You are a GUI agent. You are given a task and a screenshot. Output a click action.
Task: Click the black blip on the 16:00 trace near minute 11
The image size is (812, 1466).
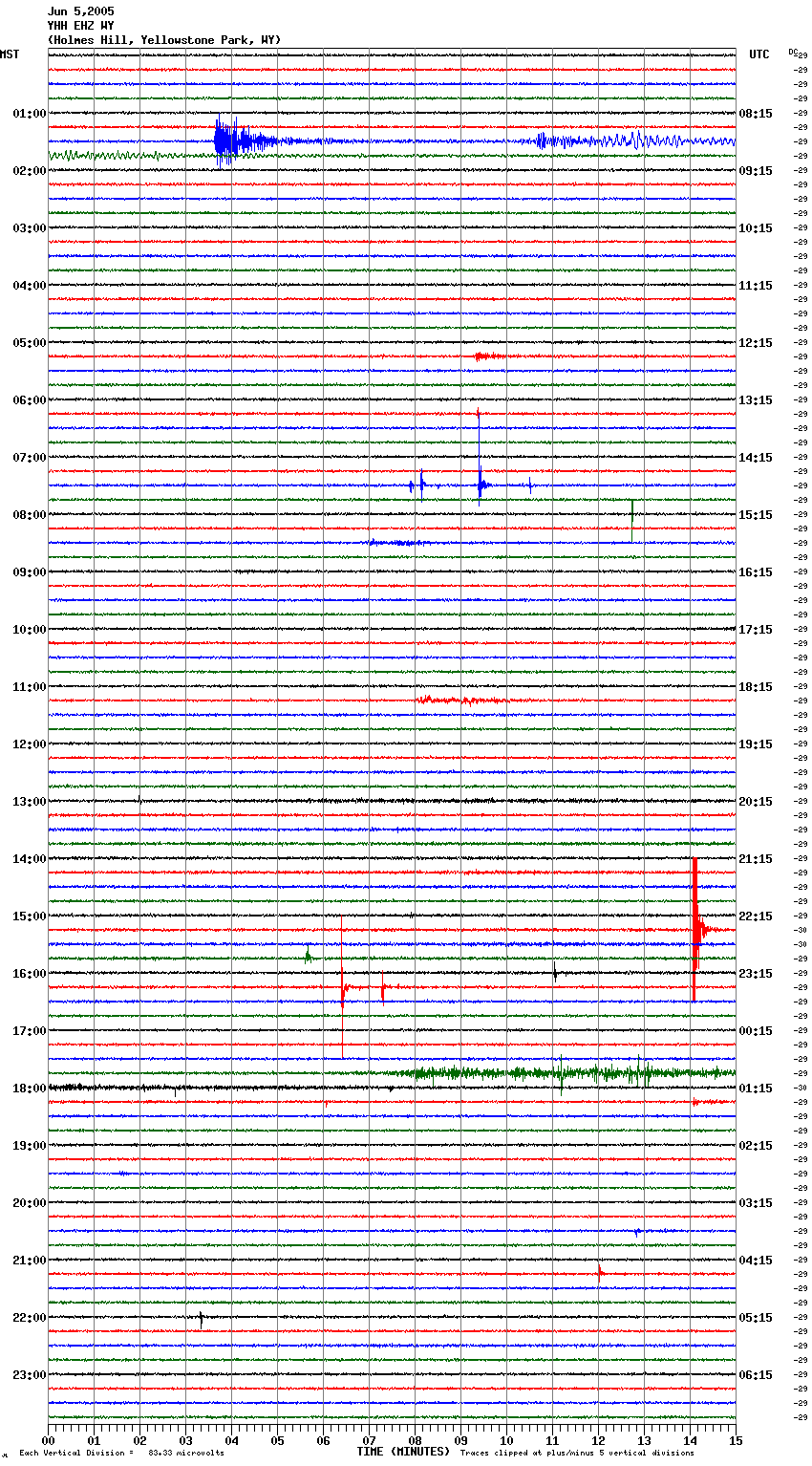click(x=555, y=974)
